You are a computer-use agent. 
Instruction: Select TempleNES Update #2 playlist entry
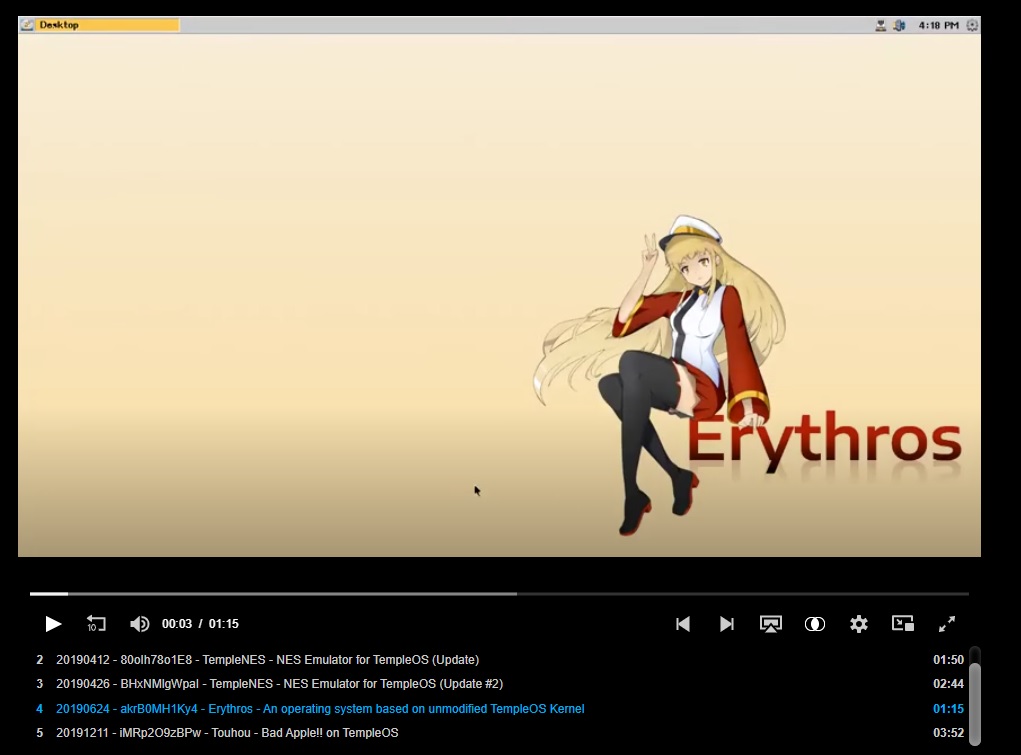coord(279,684)
